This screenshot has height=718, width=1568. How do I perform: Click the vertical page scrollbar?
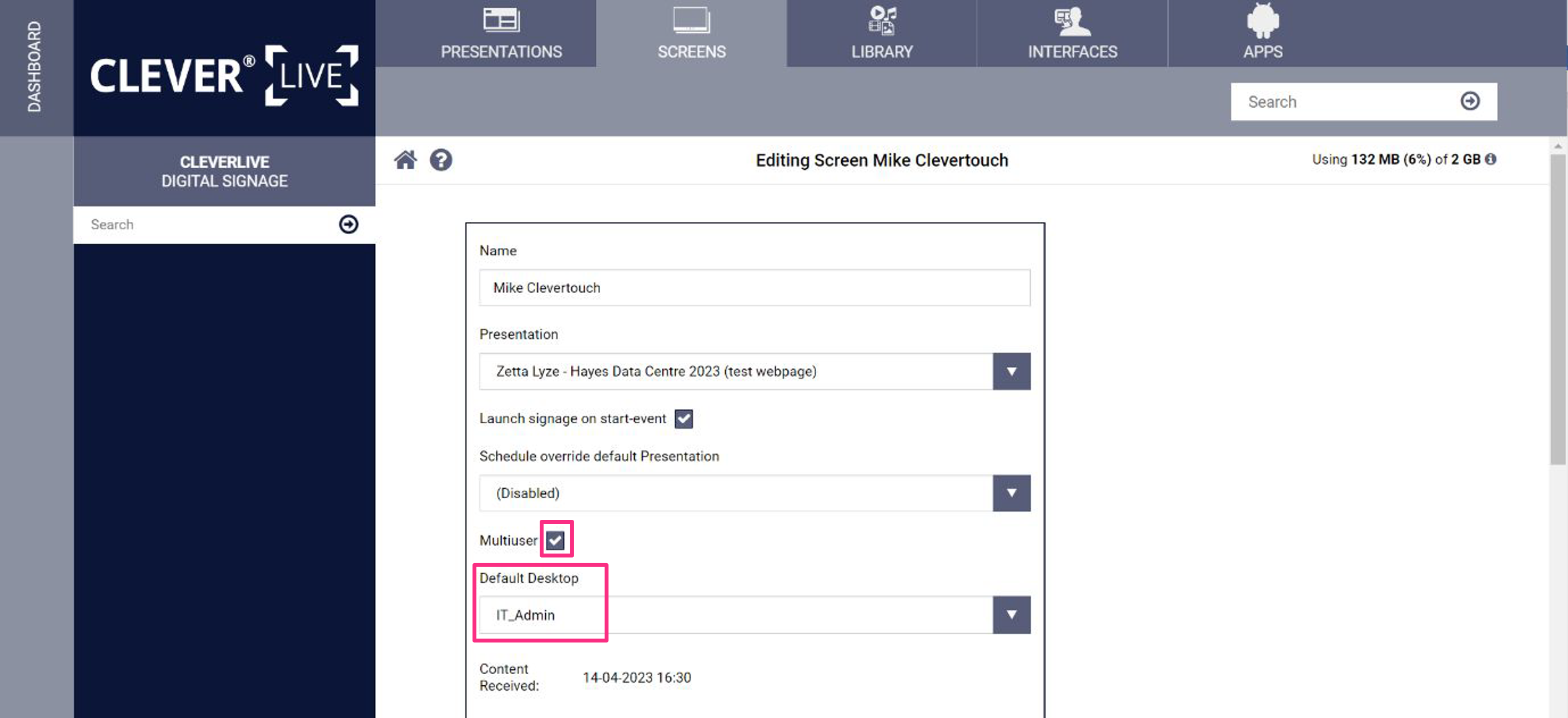point(1557,310)
